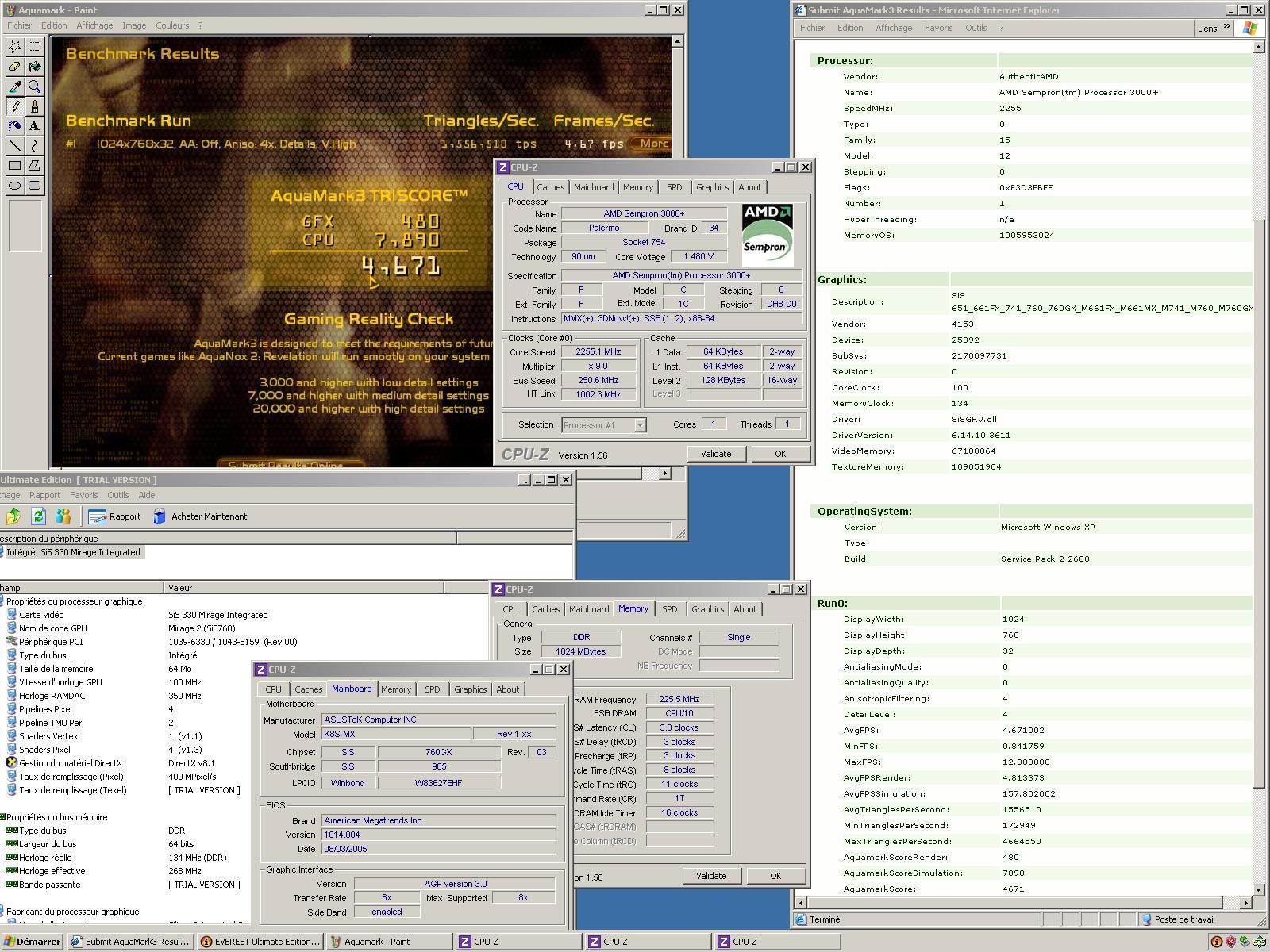Open Rapport from the EVEREST toolbar

(115, 516)
